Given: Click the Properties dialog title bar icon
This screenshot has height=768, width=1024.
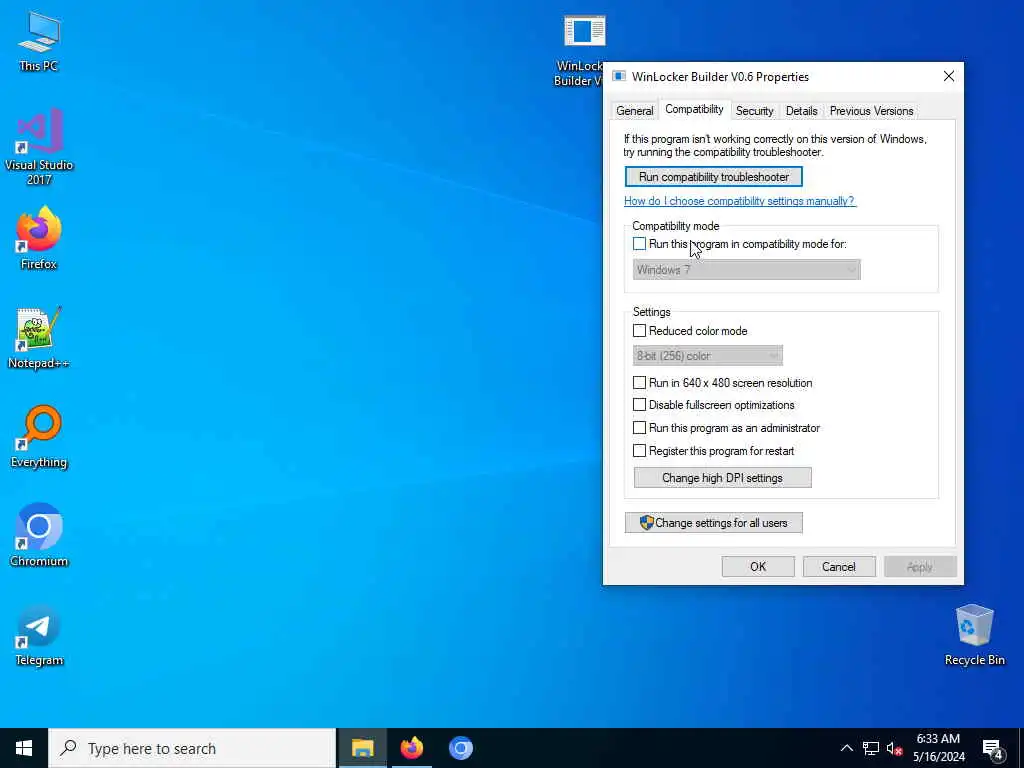Looking at the screenshot, I should [x=618, y=76].
